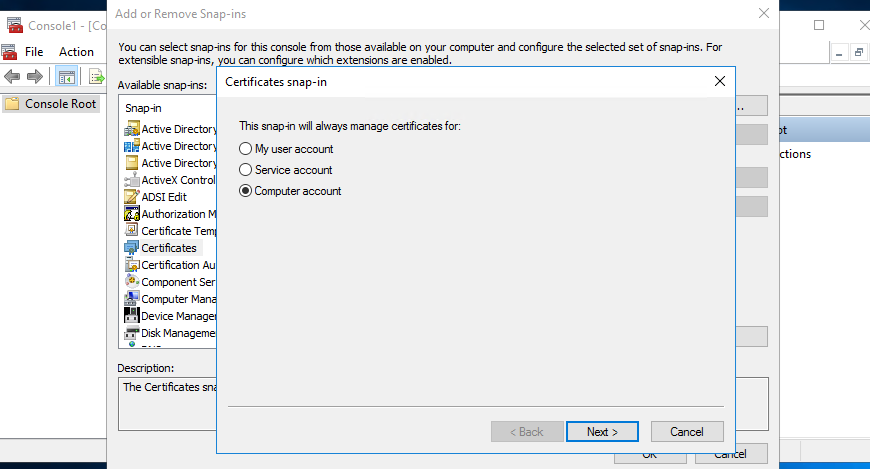Click the Forward arrow toolbar icon
The image size is (870, 469).
(x=35, y=77)
